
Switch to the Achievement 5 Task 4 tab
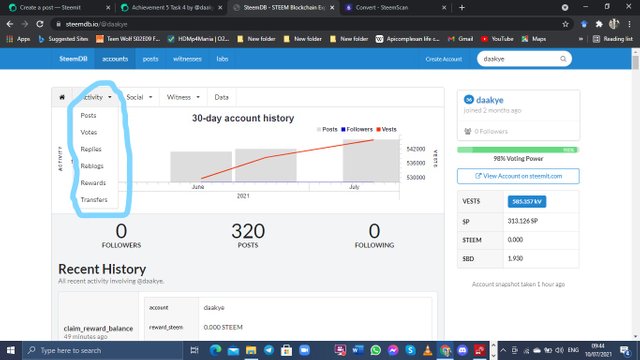[172, 7]
